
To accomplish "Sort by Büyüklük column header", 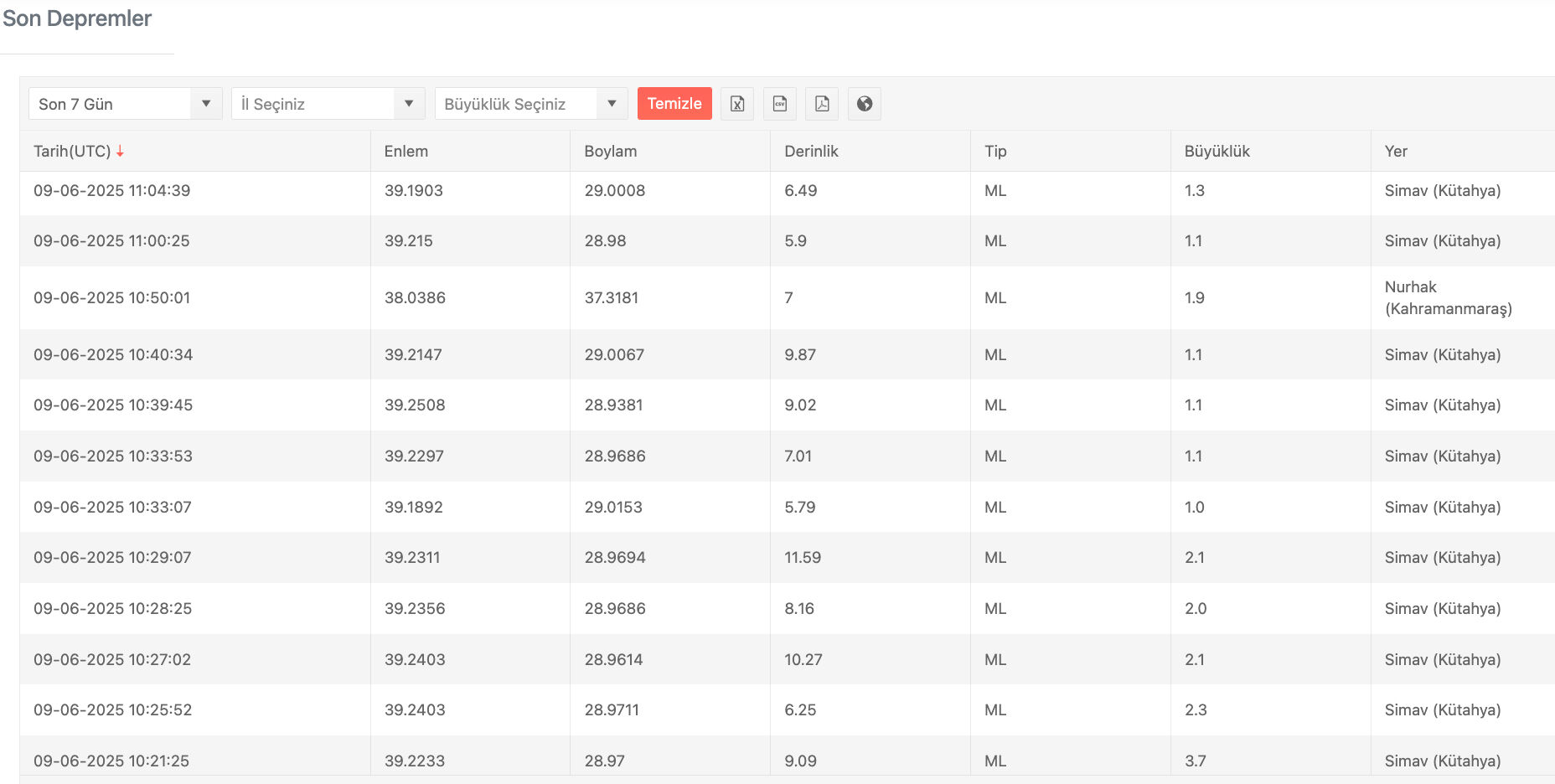I will tap(1217, 152).
